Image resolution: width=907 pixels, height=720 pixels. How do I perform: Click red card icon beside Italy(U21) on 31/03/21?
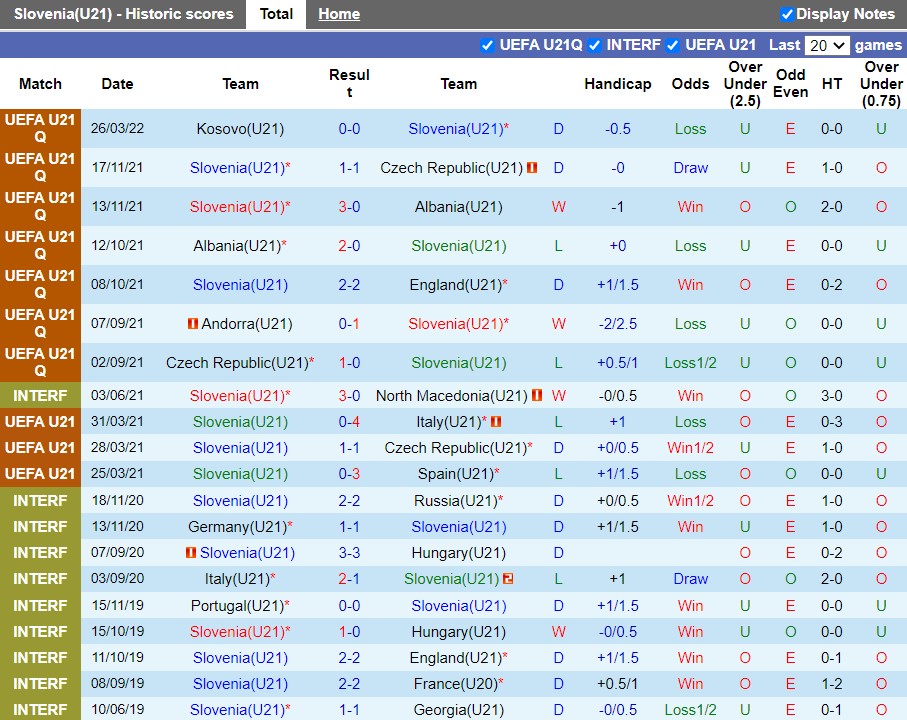496,422
